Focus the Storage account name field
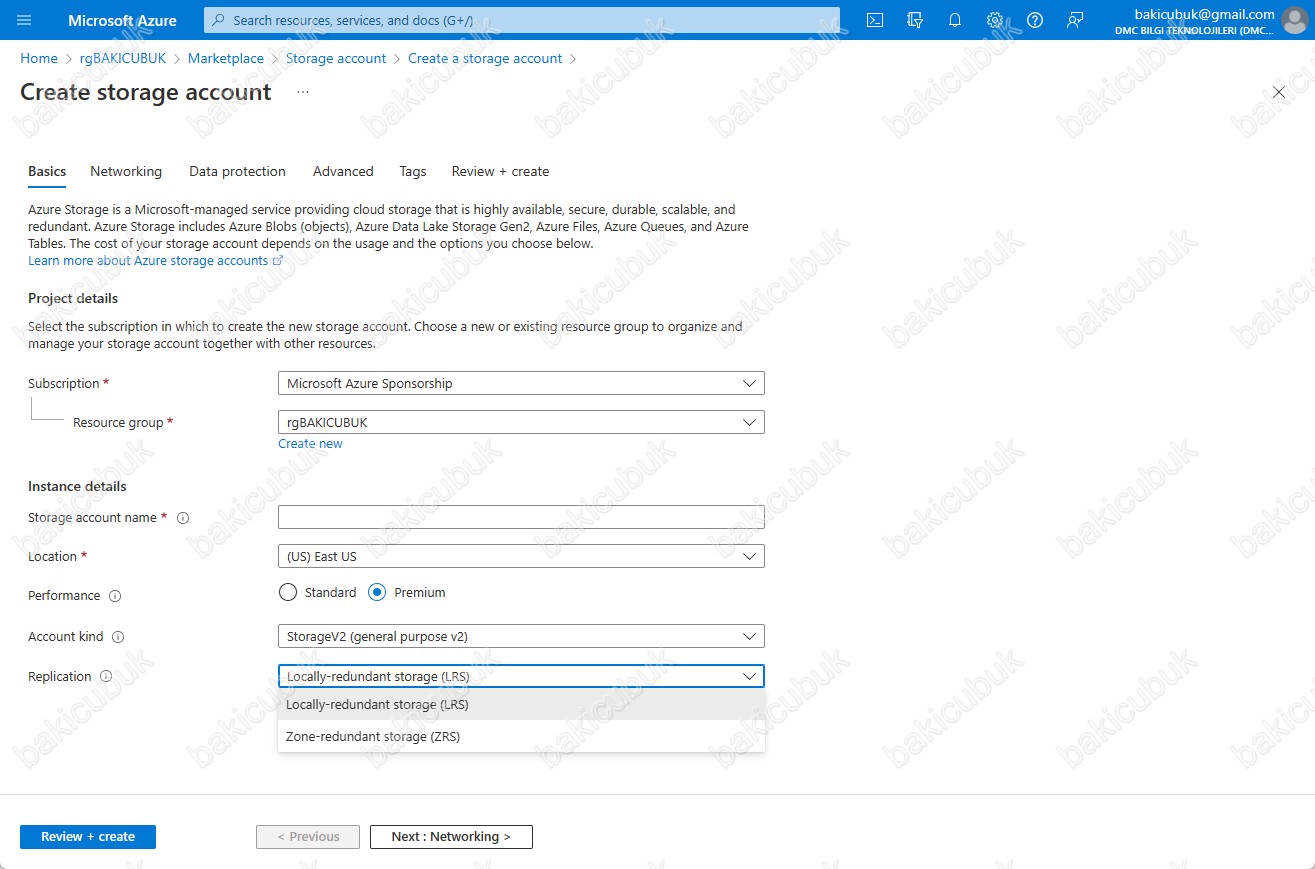 click(521, 517)
